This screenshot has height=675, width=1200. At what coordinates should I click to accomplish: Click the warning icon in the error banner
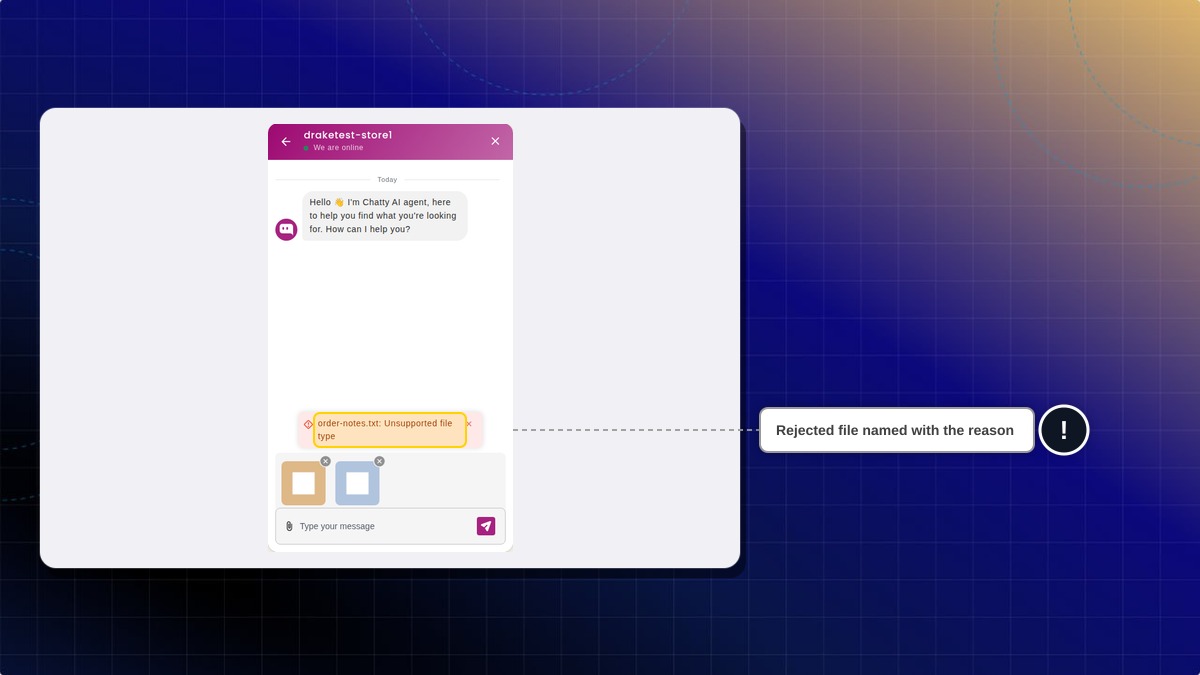[308, 424]
